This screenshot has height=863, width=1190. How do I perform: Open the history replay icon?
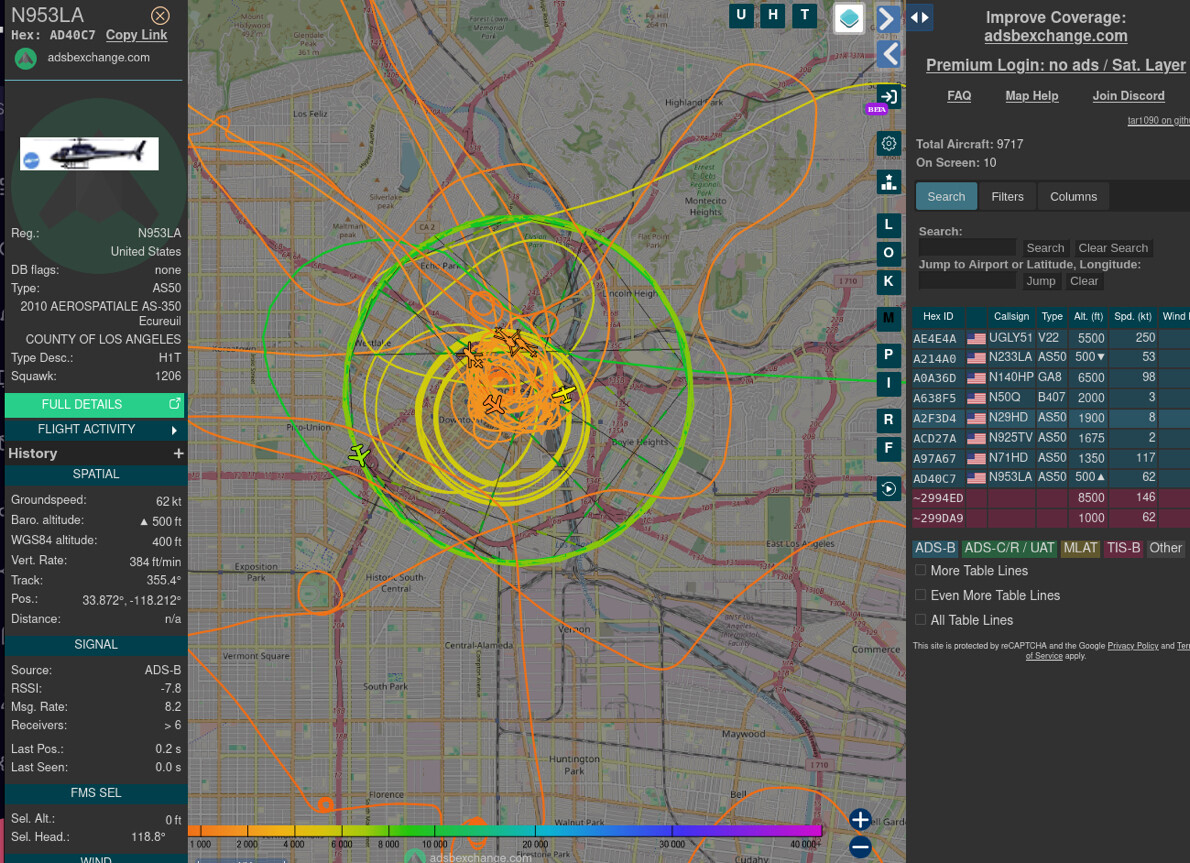point(889,489)
